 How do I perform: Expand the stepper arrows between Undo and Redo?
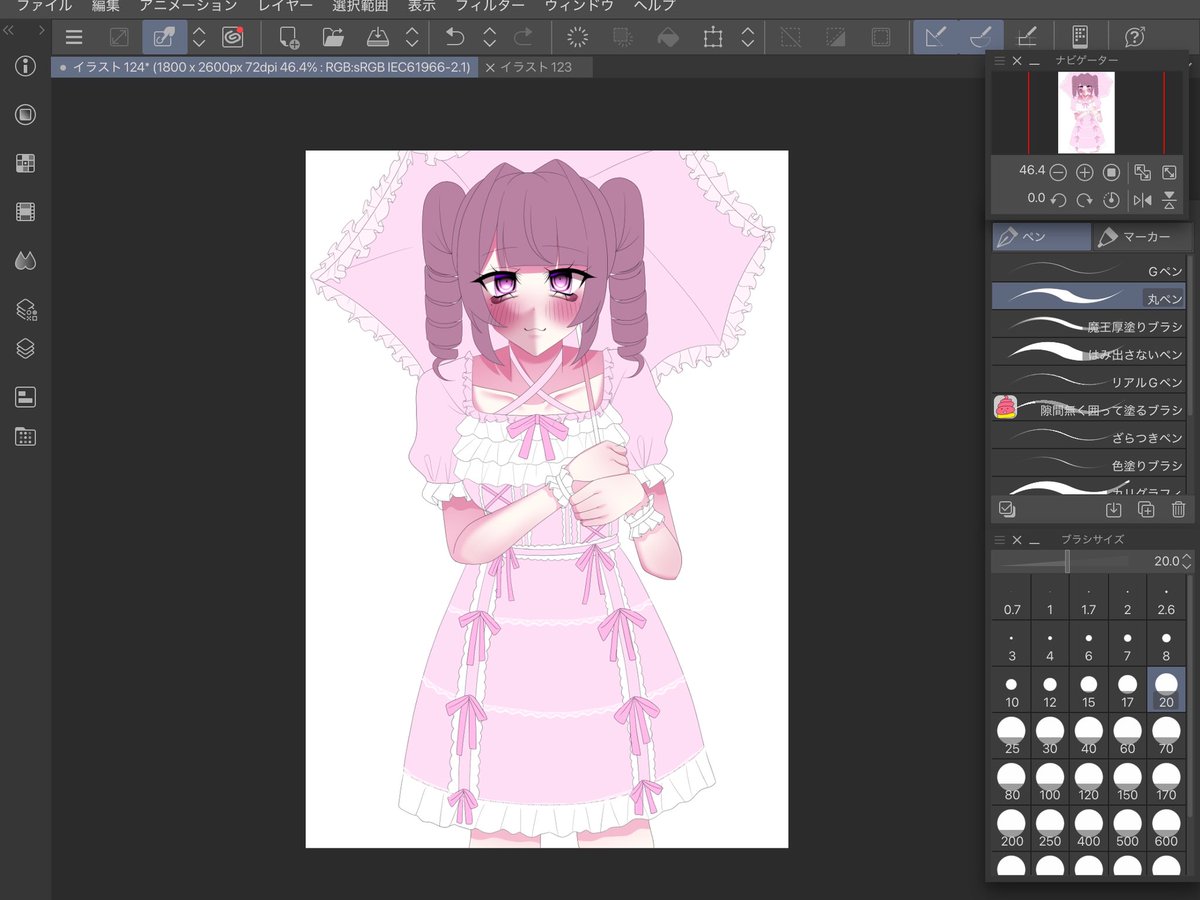pos(489,38)
